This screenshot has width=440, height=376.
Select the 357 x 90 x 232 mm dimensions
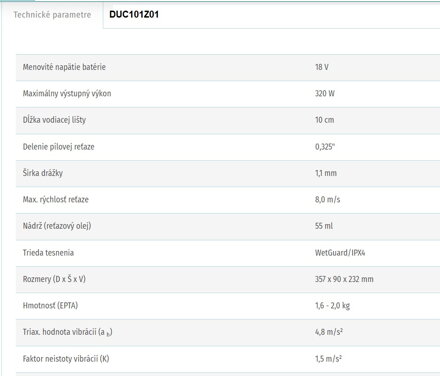(344, 279)
